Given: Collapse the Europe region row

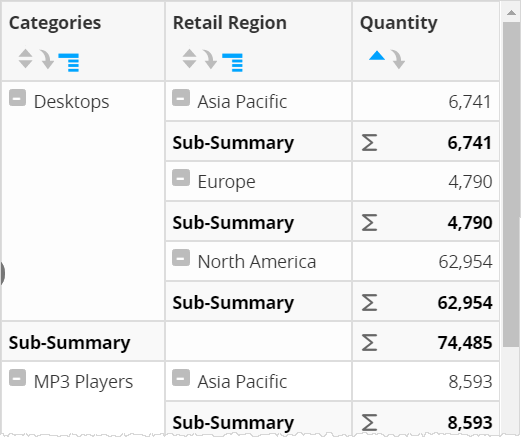Looking at the screenshot, I should point(181,178).
